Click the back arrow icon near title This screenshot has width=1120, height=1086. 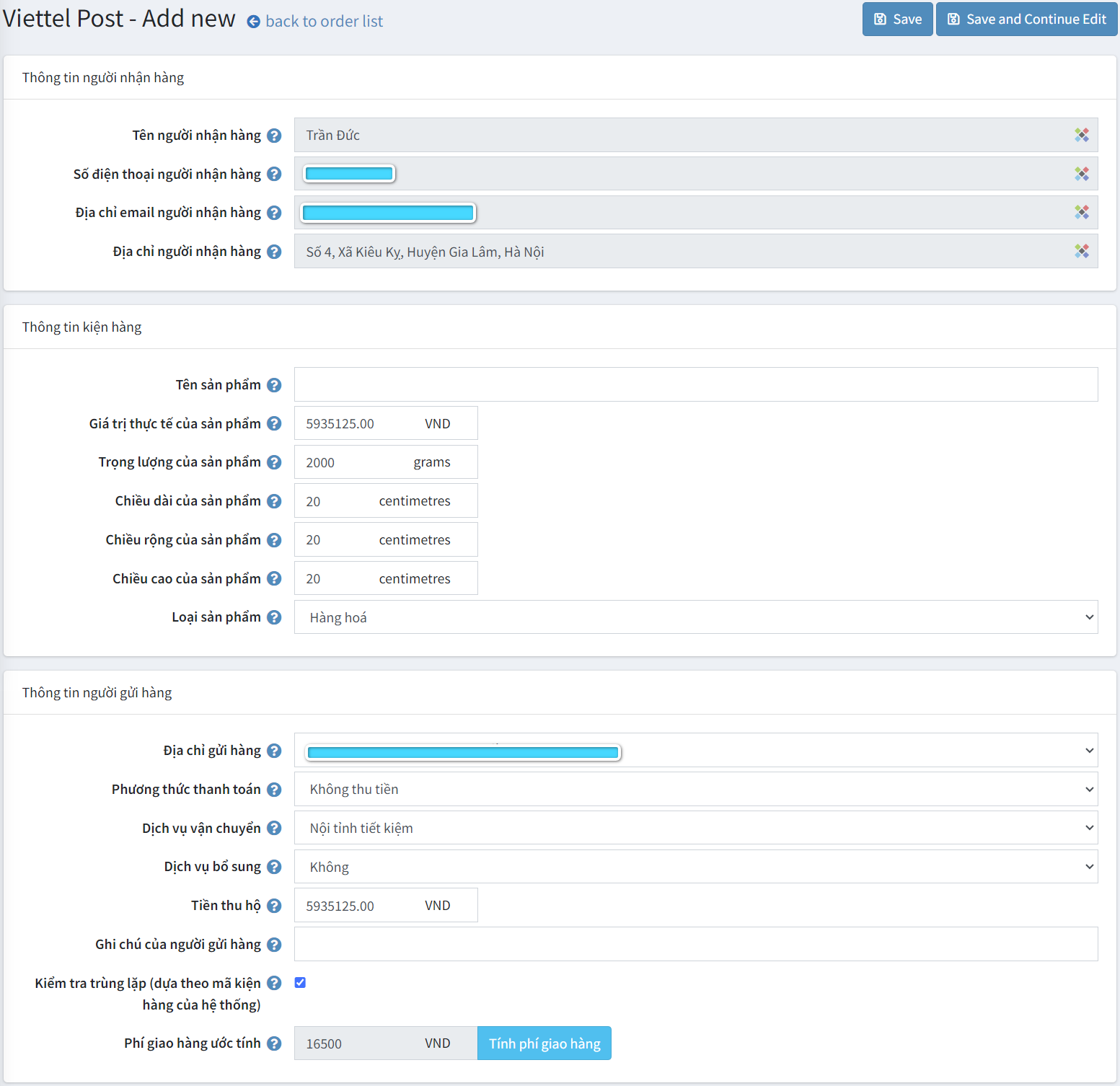point(254,22)
